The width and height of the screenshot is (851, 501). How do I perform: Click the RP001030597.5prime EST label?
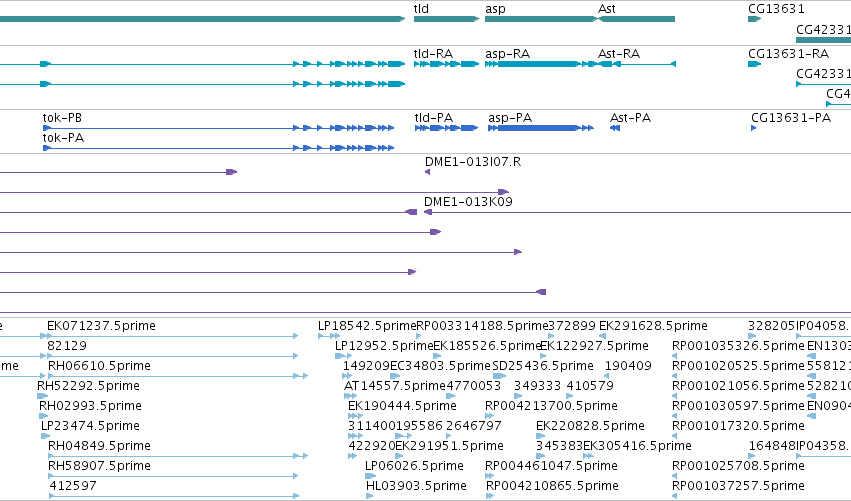[x=738, y=406]
